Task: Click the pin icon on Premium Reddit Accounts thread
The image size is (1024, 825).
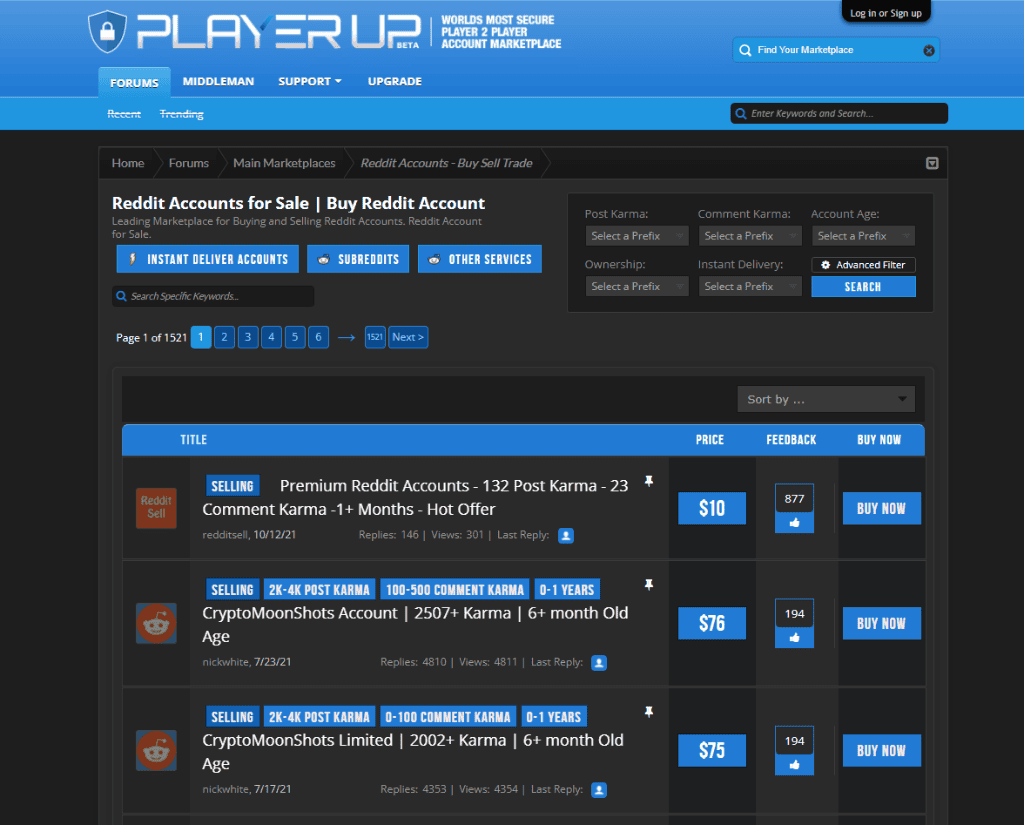Action: point(648,481)
